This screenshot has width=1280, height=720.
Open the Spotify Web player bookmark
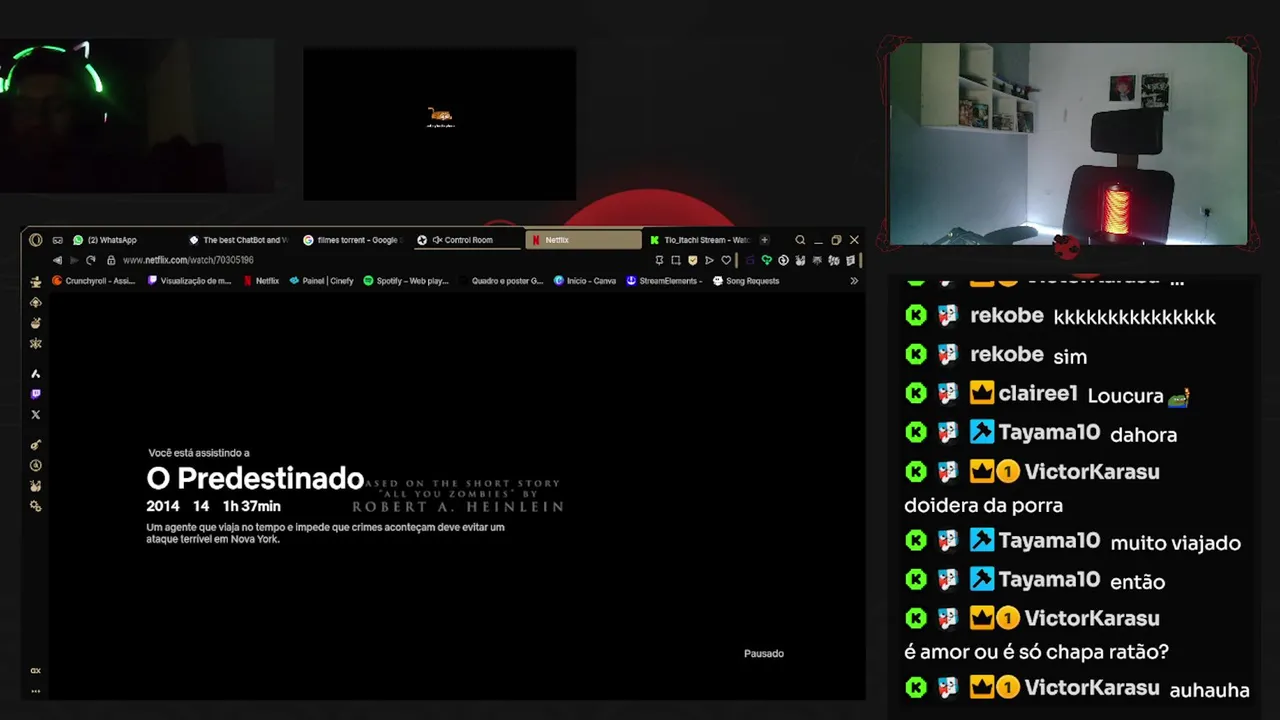(x=406, y=281)
